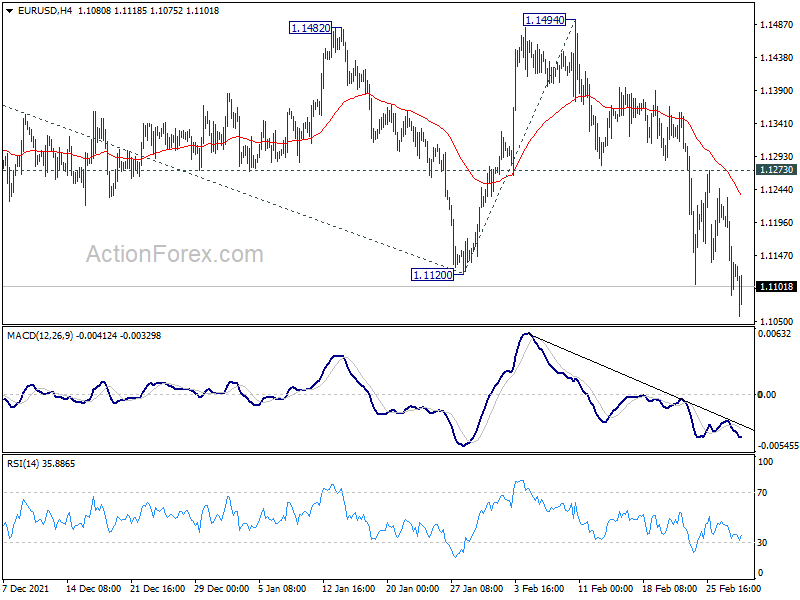Screen dimensions: 800x600
Task: Click the current price 1.11018 marker
Action: [x=776, y=287]
